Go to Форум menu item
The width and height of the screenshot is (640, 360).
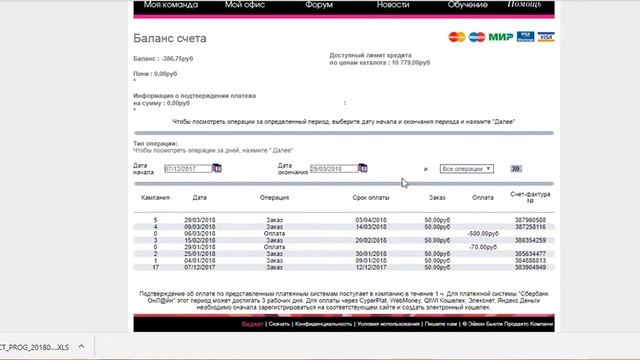(319, 5)
